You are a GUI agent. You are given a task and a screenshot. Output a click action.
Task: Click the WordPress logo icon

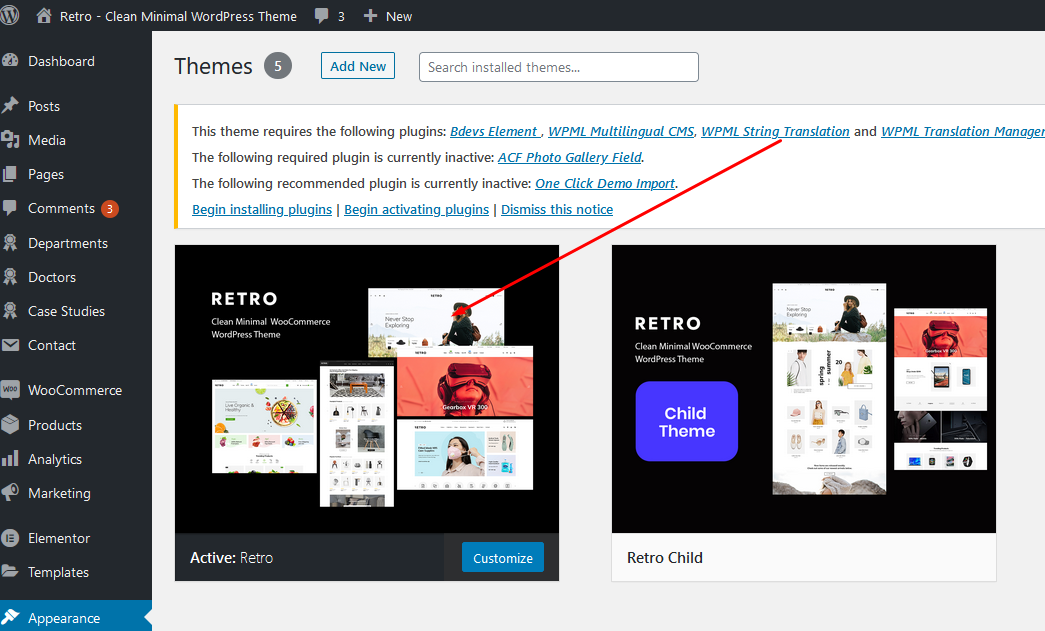(x=9, y=15)
